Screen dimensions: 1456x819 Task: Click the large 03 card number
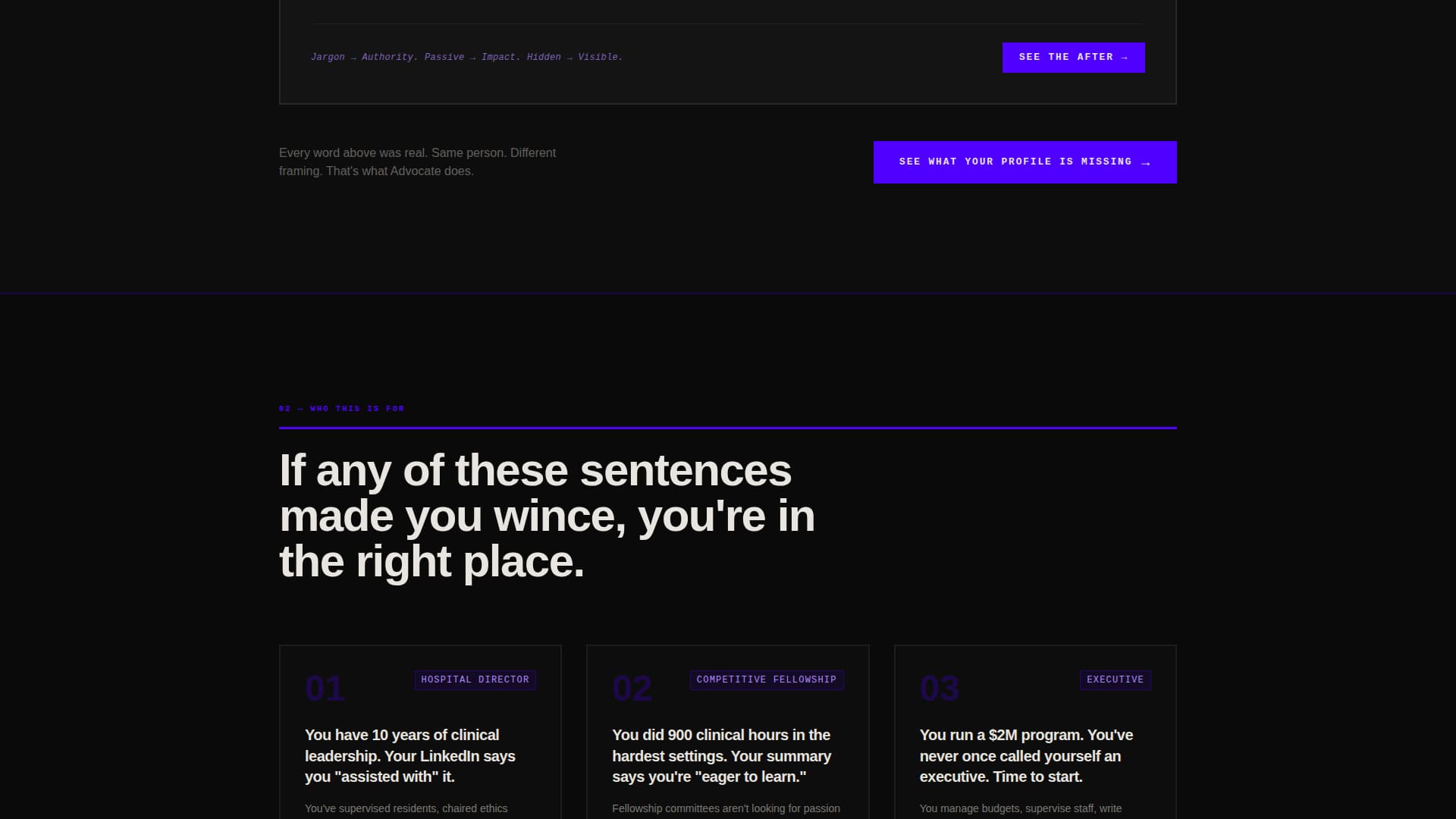click(940, 689)
